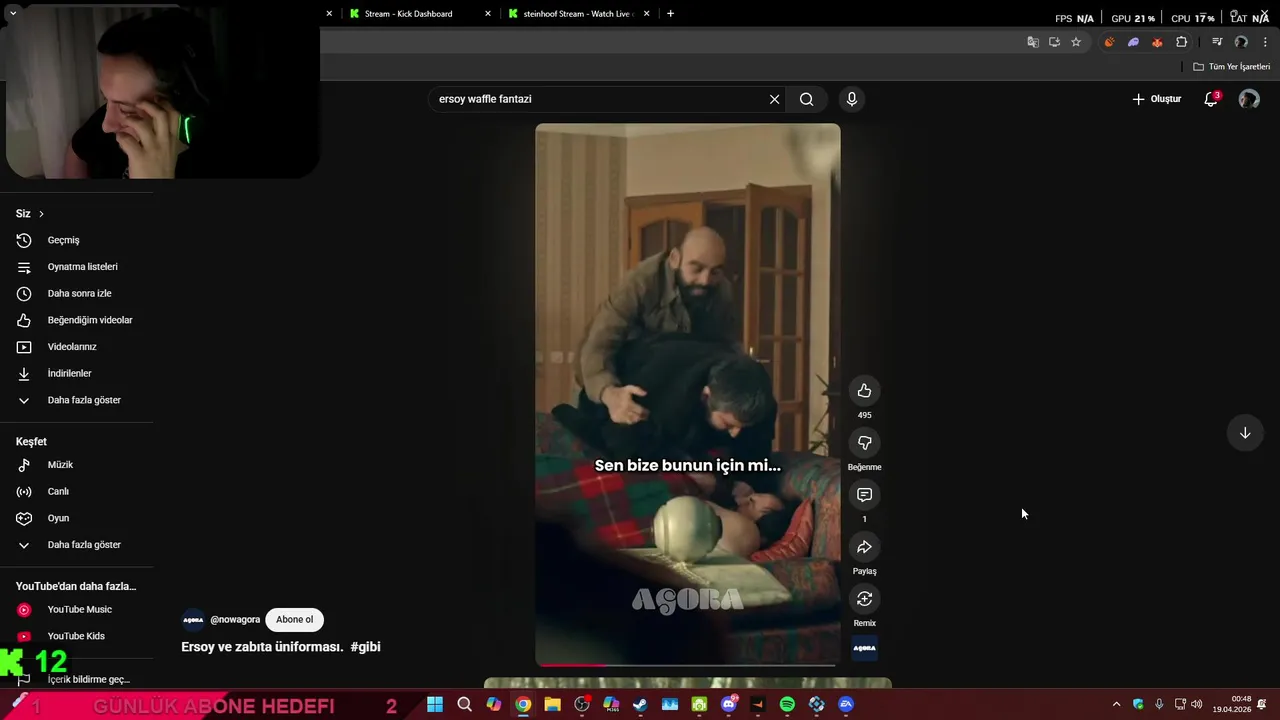Viewport: 1280px width, 720px height.
Task: Open the Remix option icon
Action: [x=864, y=599]
